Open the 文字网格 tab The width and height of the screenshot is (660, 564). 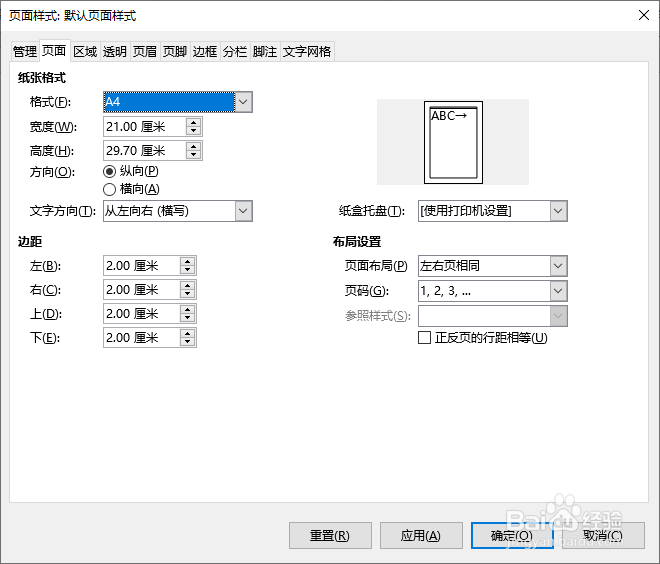click(x=307, y=51)
